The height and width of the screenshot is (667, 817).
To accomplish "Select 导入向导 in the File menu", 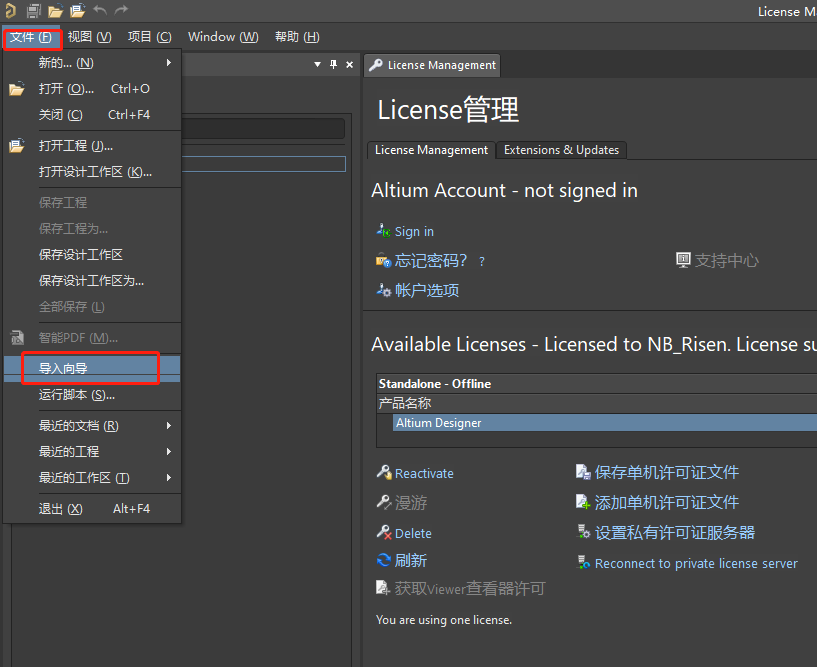I will coord(64,368).
